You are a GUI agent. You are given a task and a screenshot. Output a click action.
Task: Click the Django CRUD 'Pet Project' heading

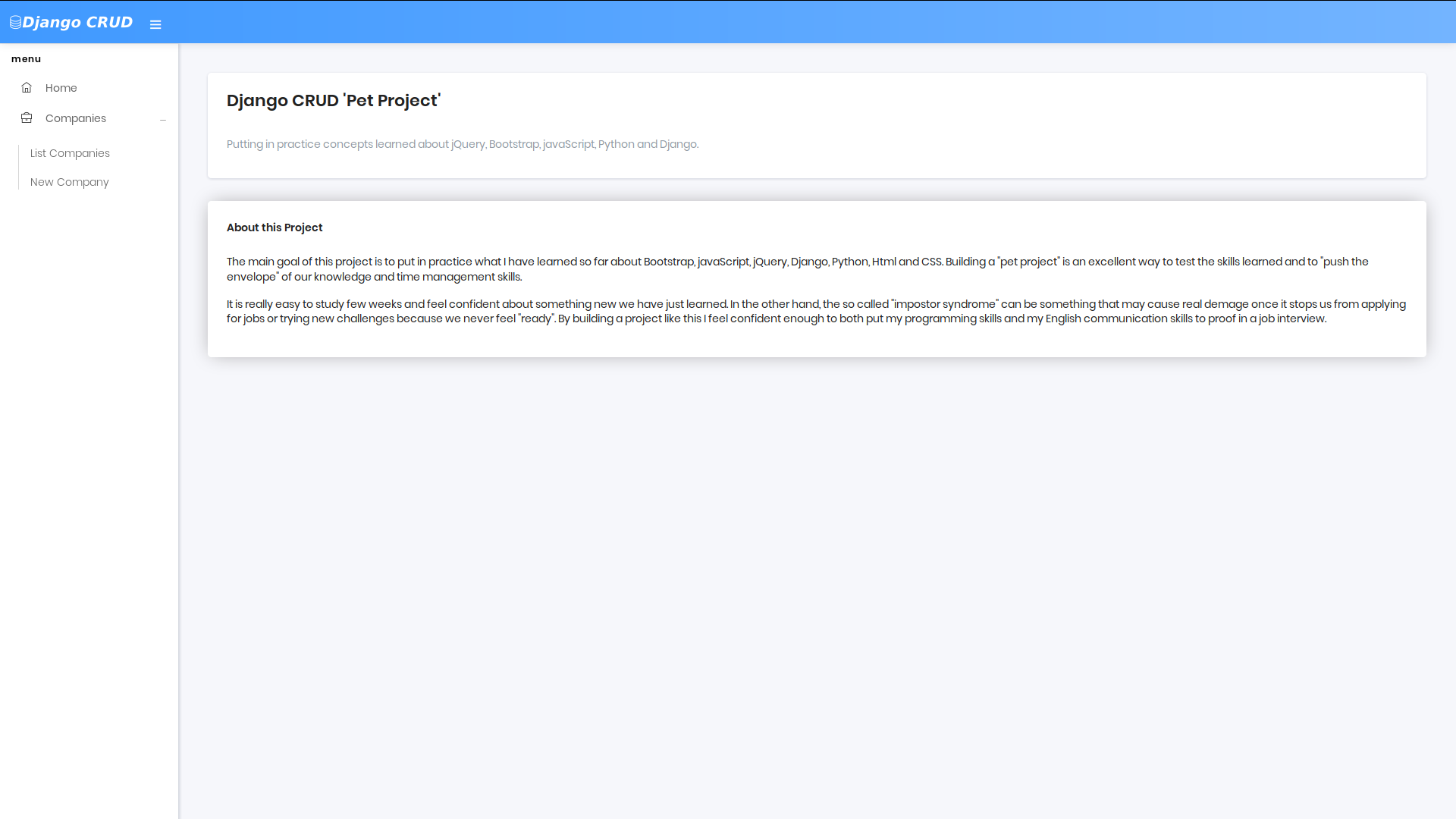coord(334,100)
